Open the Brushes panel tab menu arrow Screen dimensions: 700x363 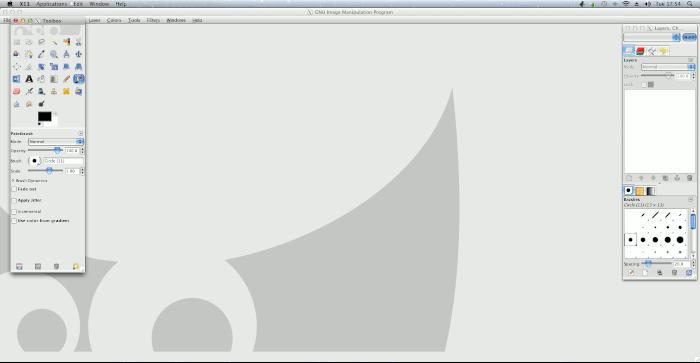pos(691,200)
